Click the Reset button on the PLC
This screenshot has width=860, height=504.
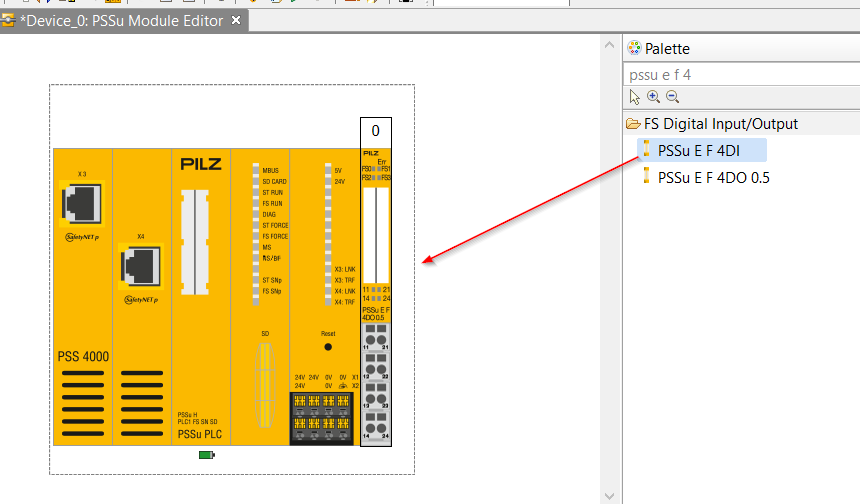click(x=328, y=347)
